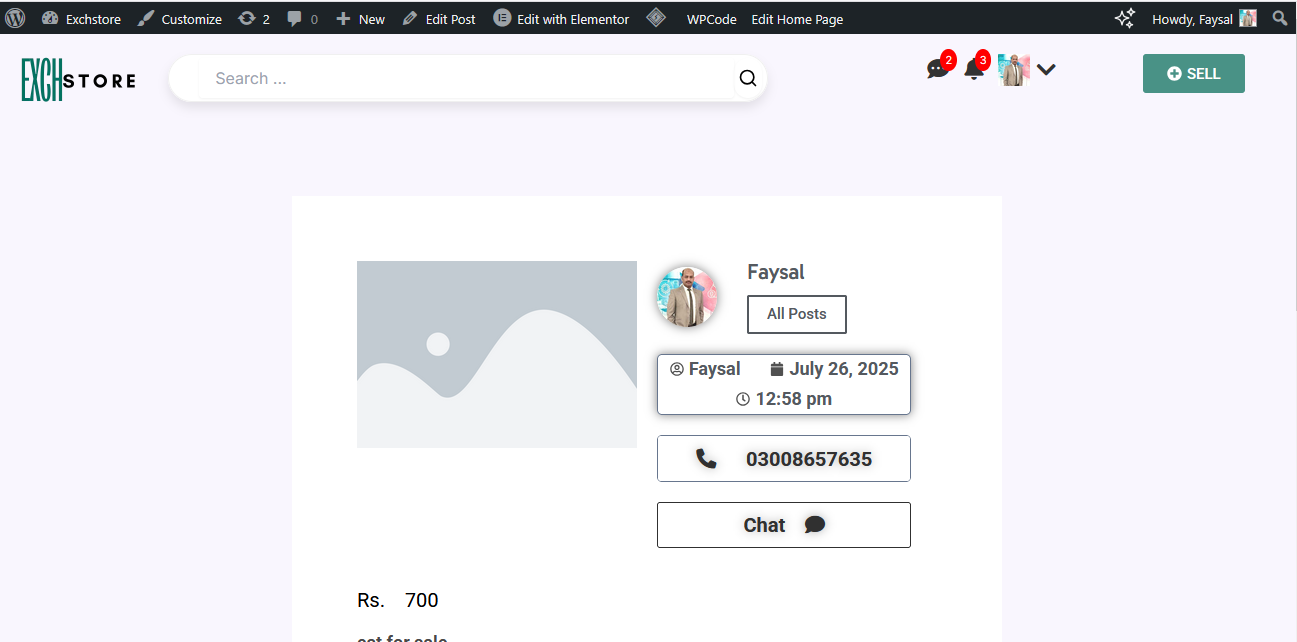
Task: Select Edit Post in admin bar
Action: 439,19
